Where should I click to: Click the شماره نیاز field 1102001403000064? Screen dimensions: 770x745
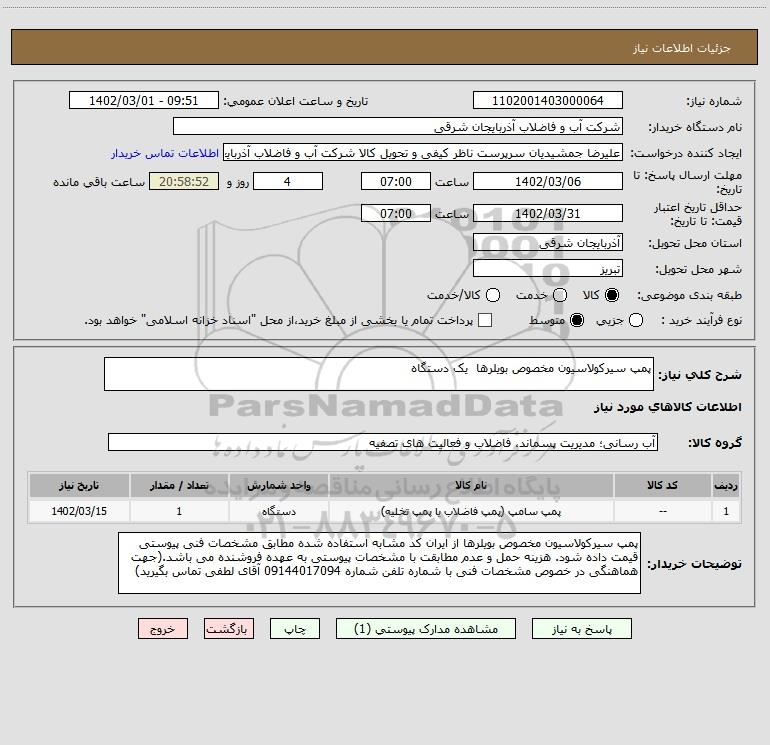[548, 100]
